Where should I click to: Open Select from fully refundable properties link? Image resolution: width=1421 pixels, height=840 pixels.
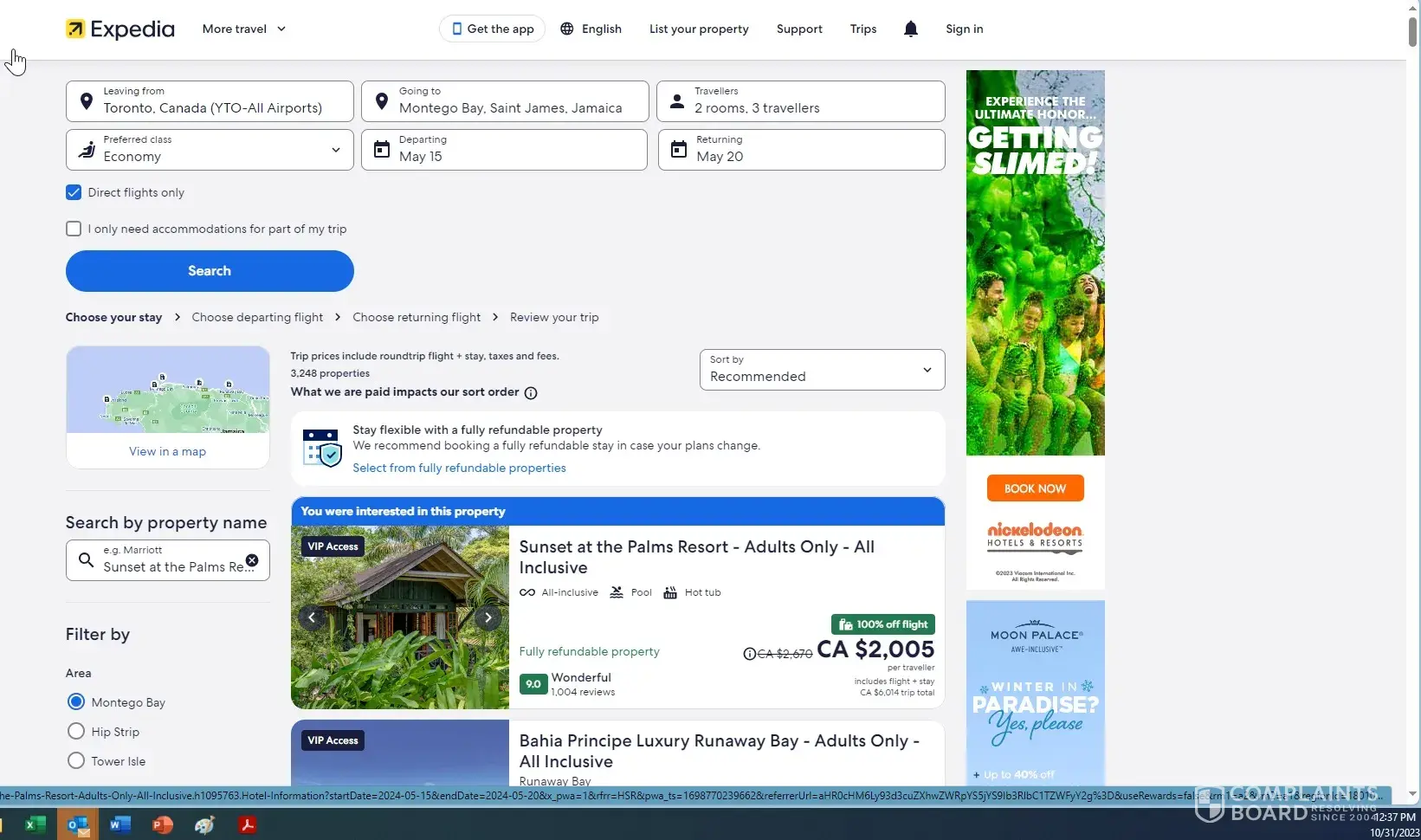tap(459, 468)
